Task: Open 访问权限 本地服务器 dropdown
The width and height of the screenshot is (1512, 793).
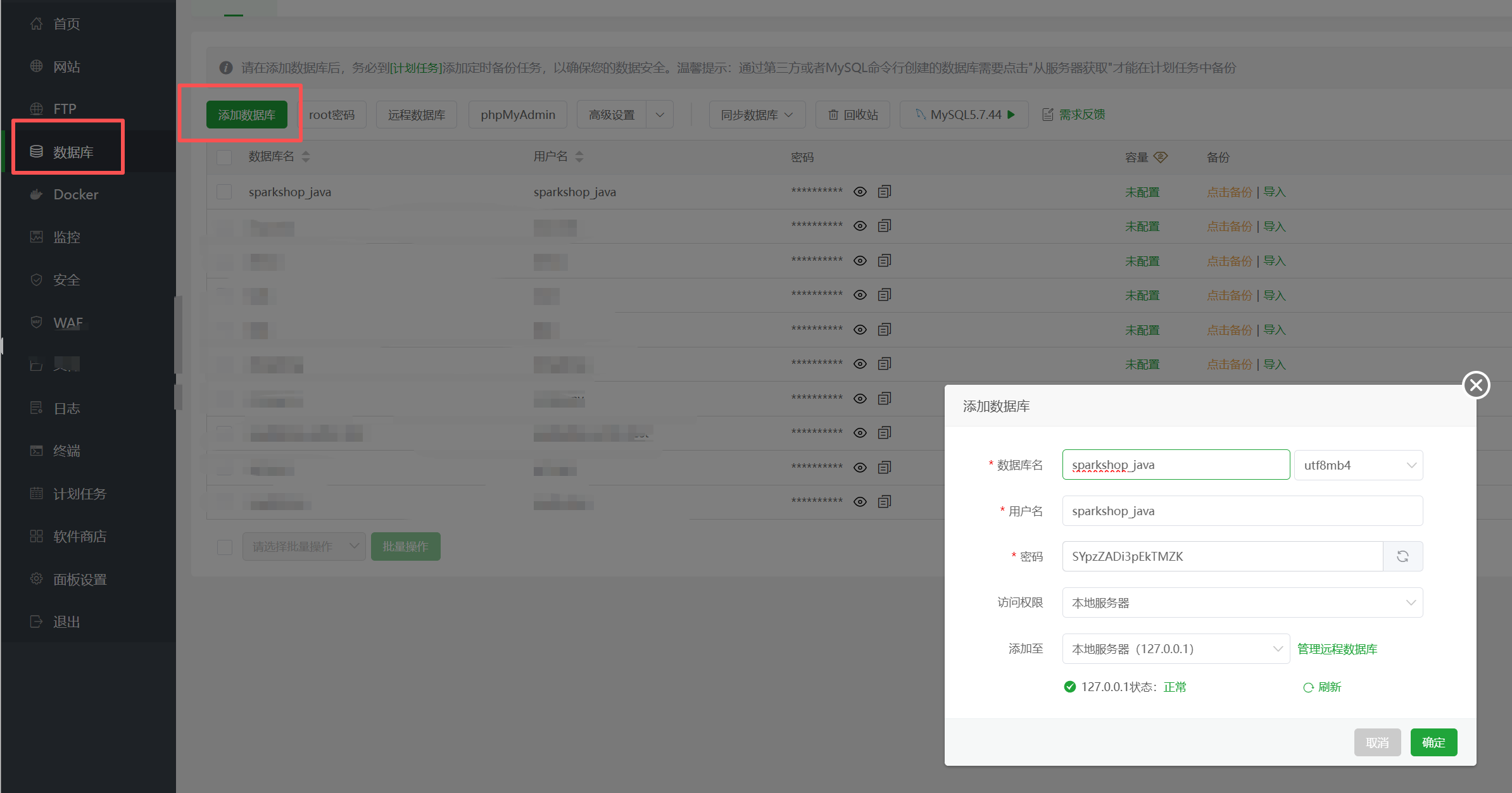Action: click(1242, 603)
